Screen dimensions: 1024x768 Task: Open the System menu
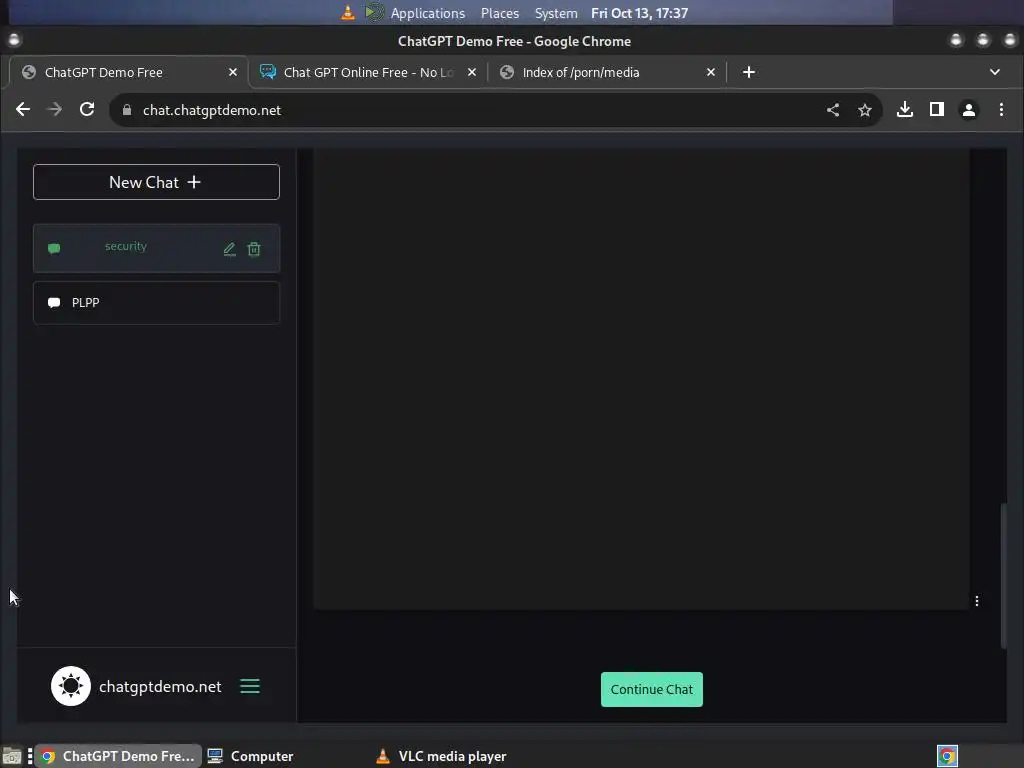point(556,13)
